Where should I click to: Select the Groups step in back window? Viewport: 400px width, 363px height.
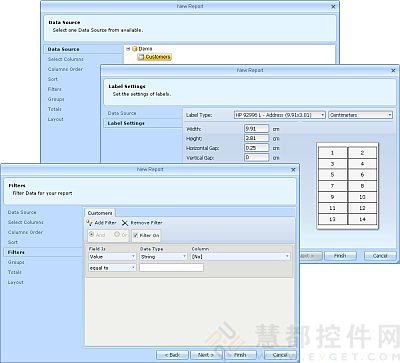pyautogui.click(x=56, y=99)
